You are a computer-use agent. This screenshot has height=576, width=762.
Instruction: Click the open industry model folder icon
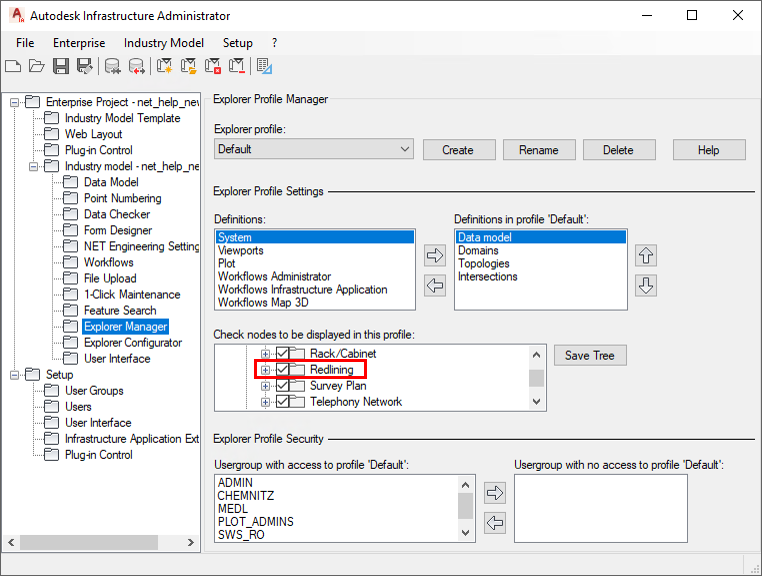click(x=188, y=66)
